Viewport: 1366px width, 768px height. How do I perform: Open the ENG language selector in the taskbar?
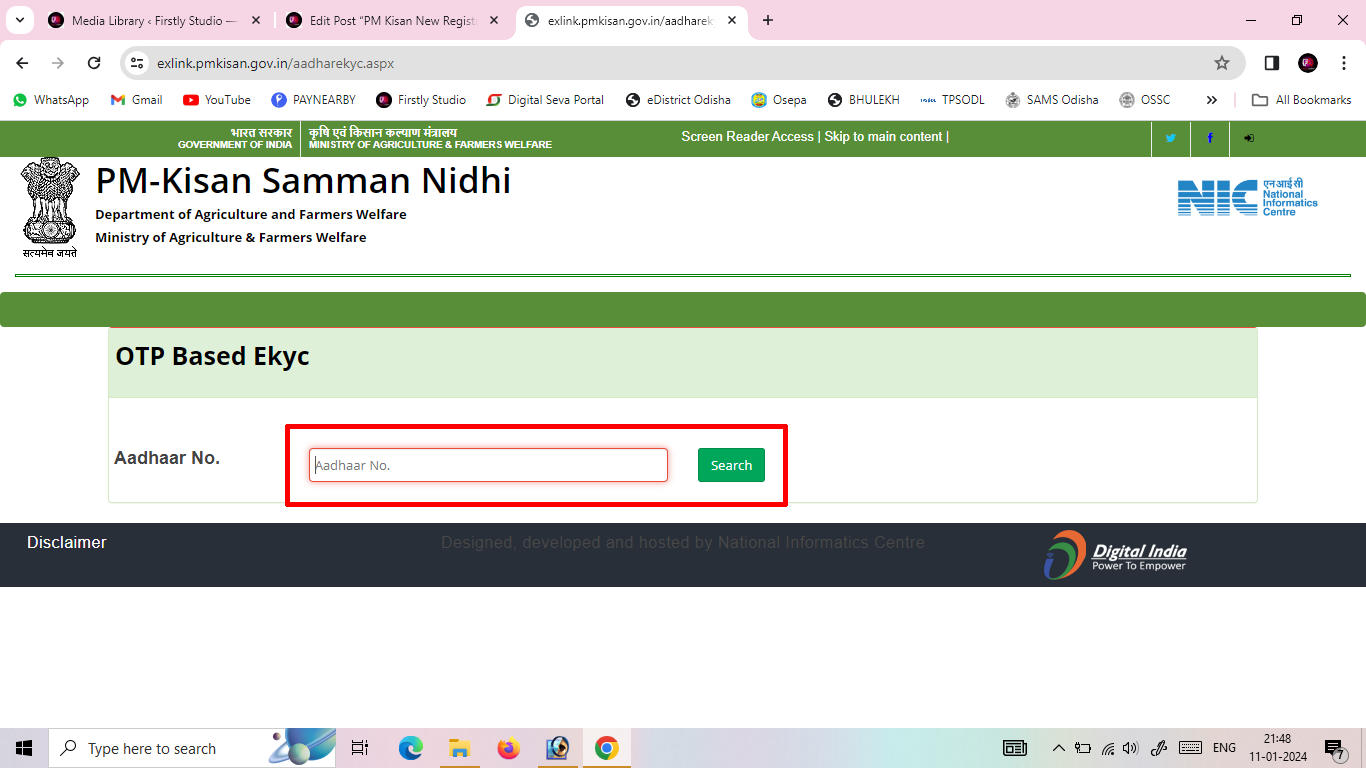pos(1224,747)
